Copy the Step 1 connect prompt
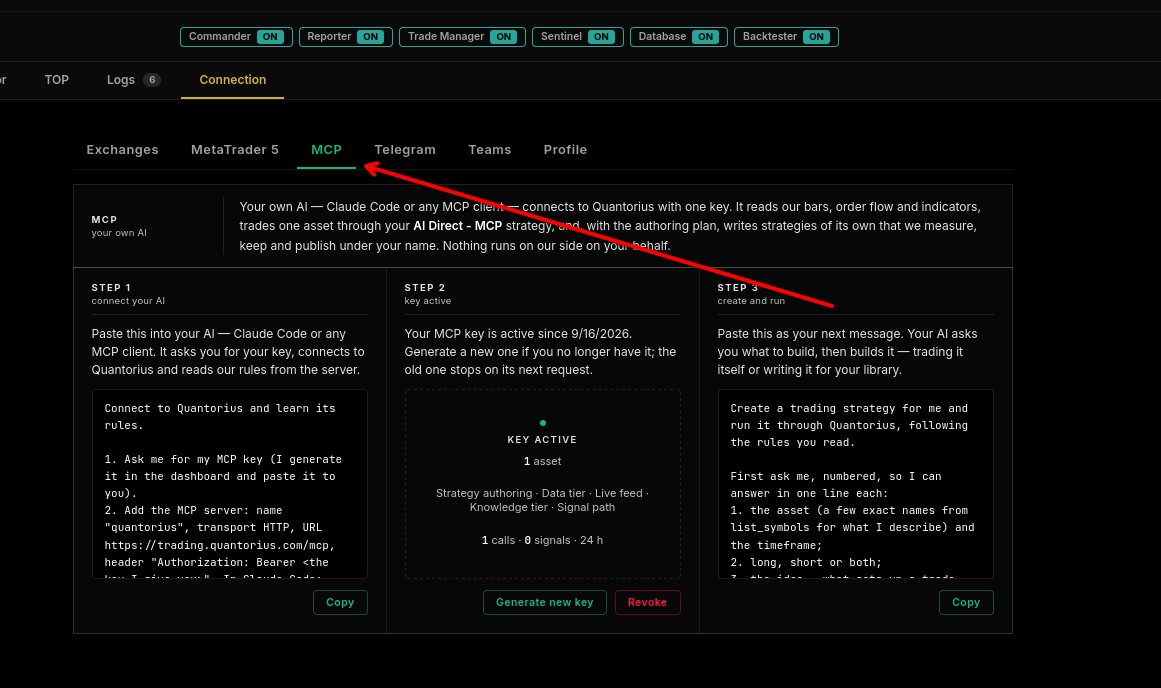1161x688 pixels. pos(340,602)
